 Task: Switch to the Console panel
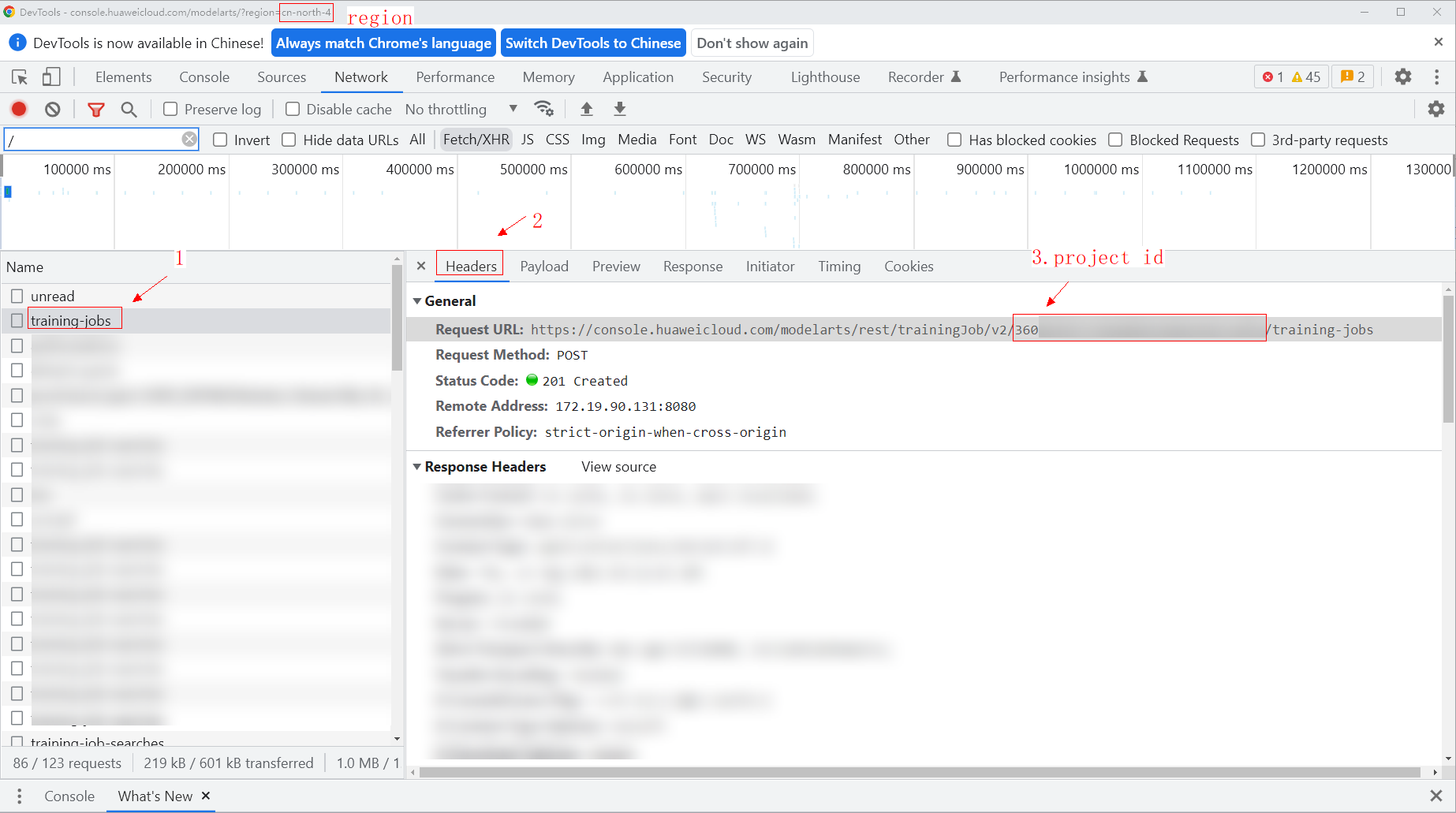tap(204, 76)
